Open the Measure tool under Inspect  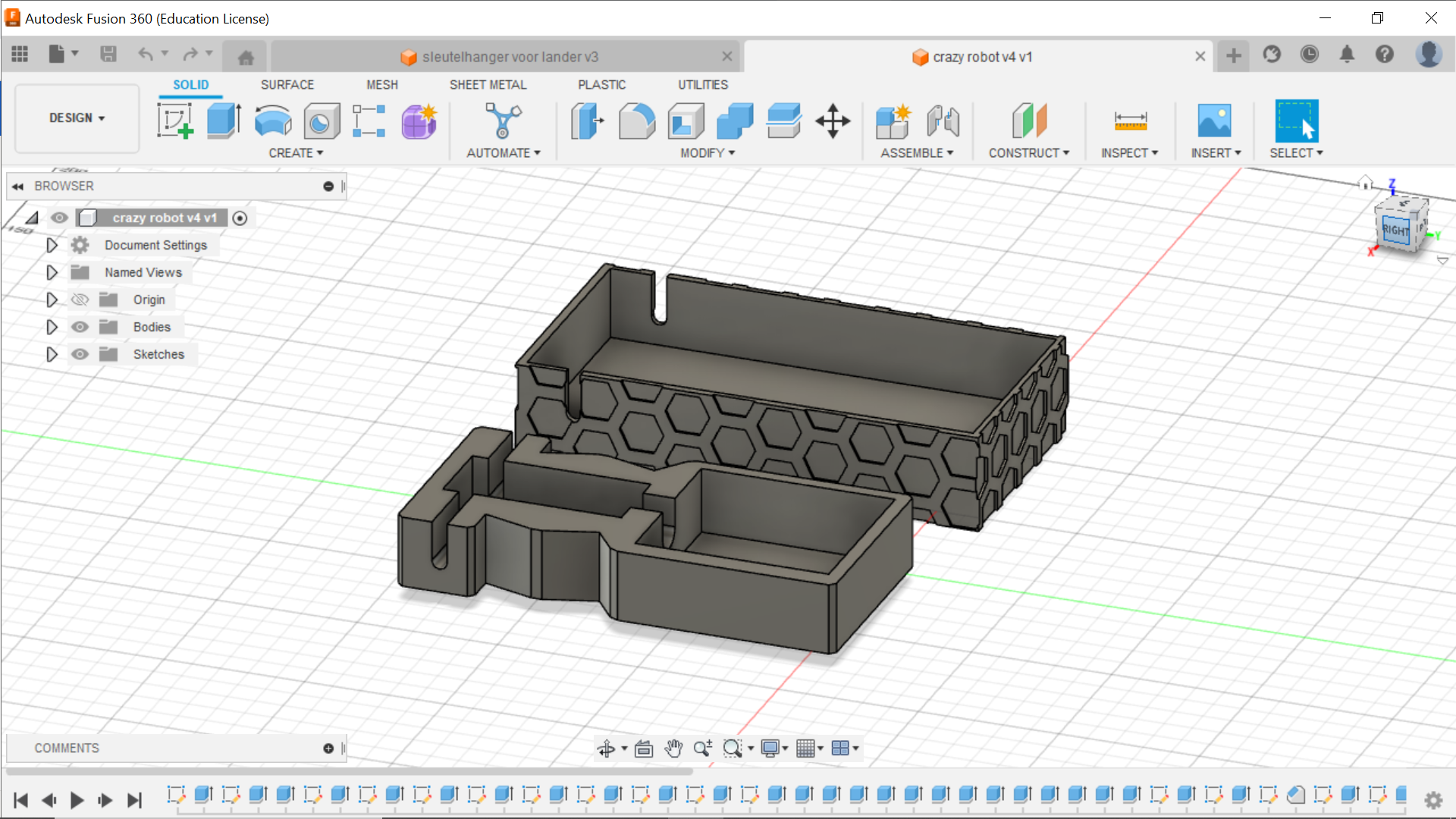pyautogui.click(x=1129, y=121)
